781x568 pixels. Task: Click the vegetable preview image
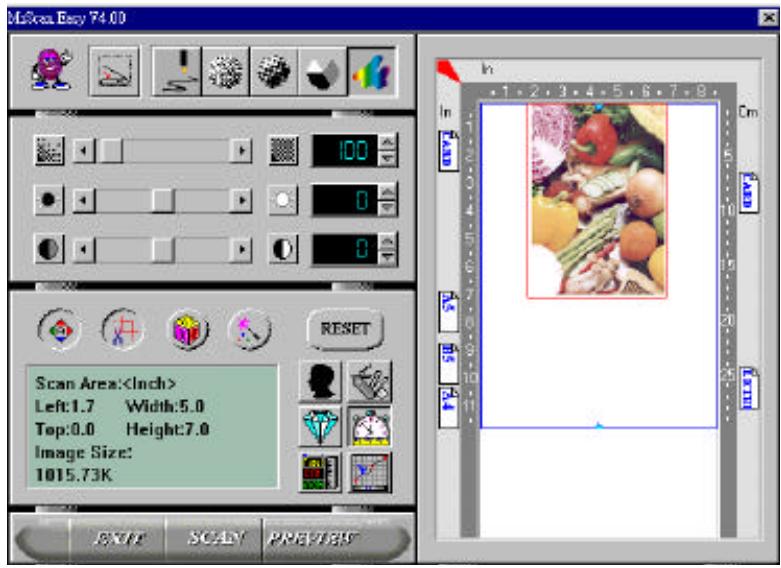597,201
